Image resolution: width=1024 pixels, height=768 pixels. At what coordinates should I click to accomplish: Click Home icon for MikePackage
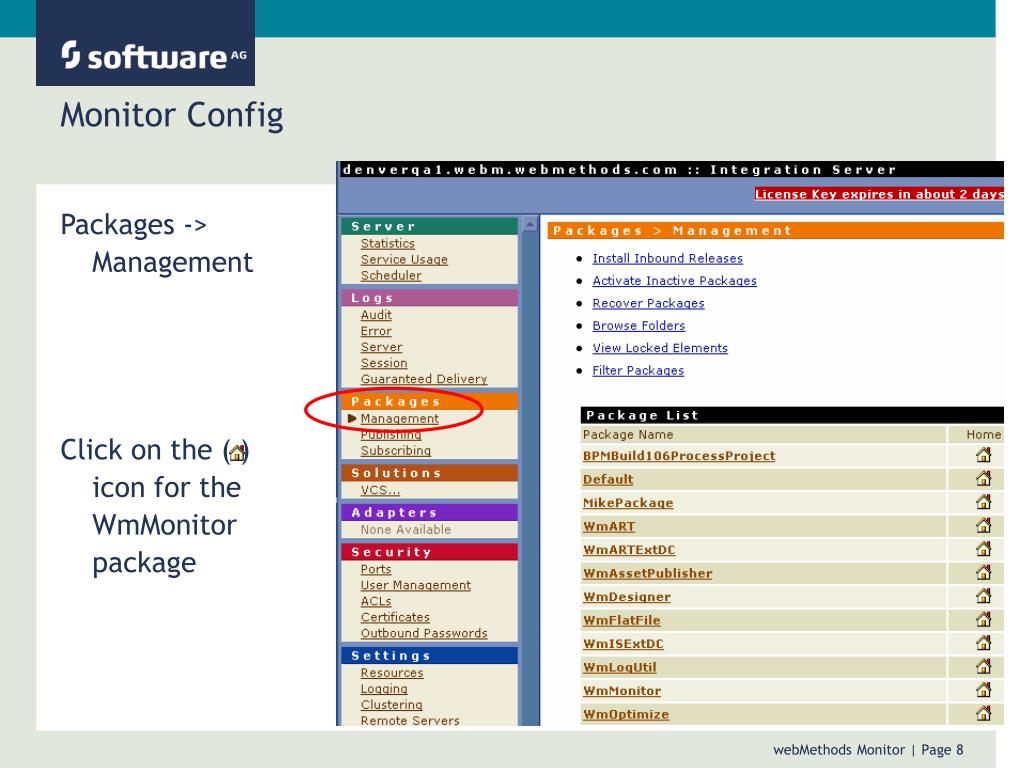click(984, 502)
